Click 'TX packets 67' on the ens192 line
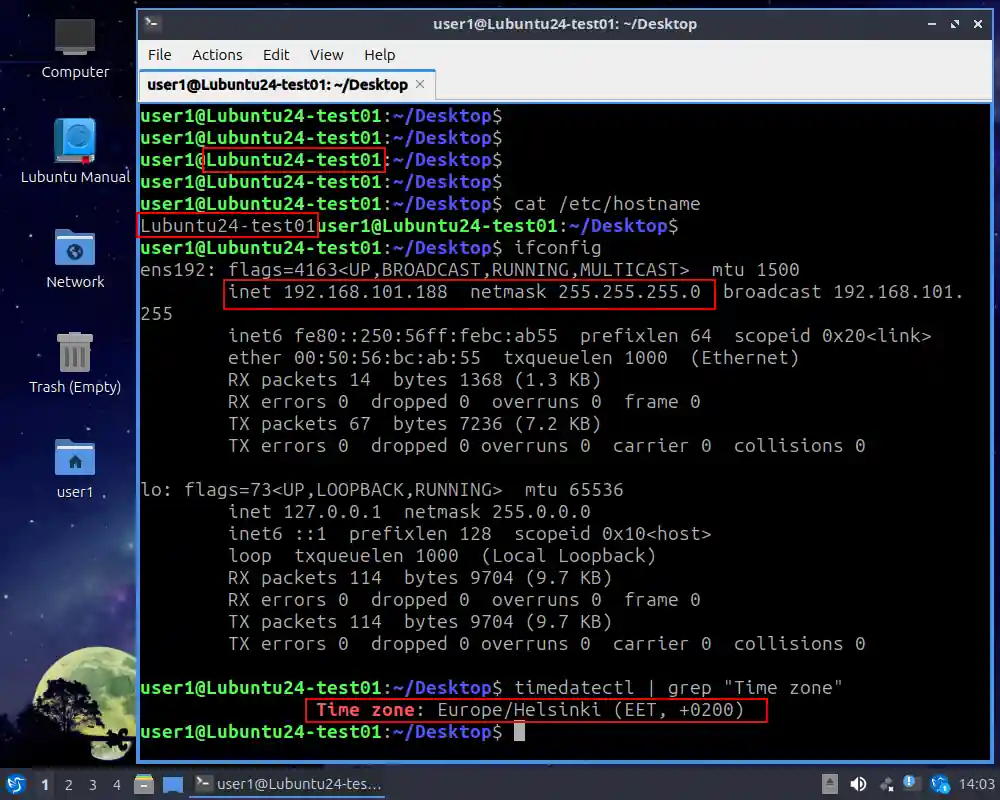Image resolution: width=1000 pixels, height=800 pixels. tap(299, 424)
